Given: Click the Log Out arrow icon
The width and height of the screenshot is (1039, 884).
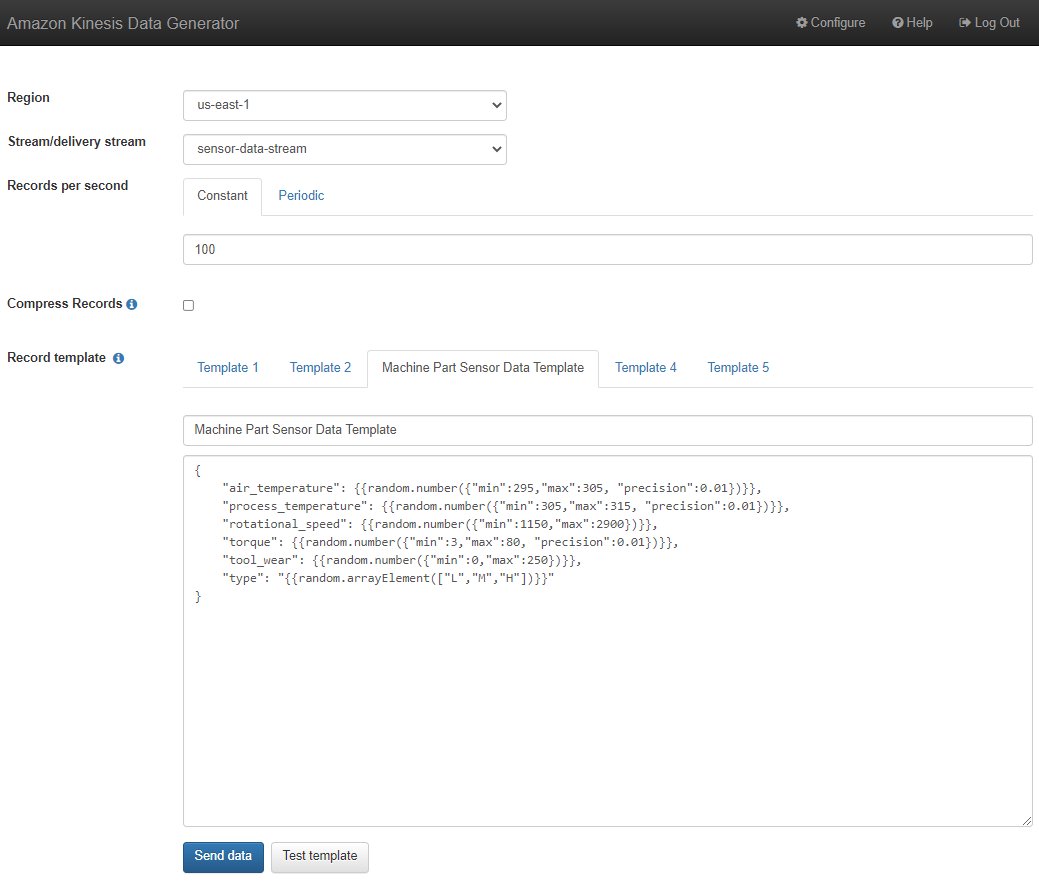Looking at the screenshot, I should (x=965, y=23).
